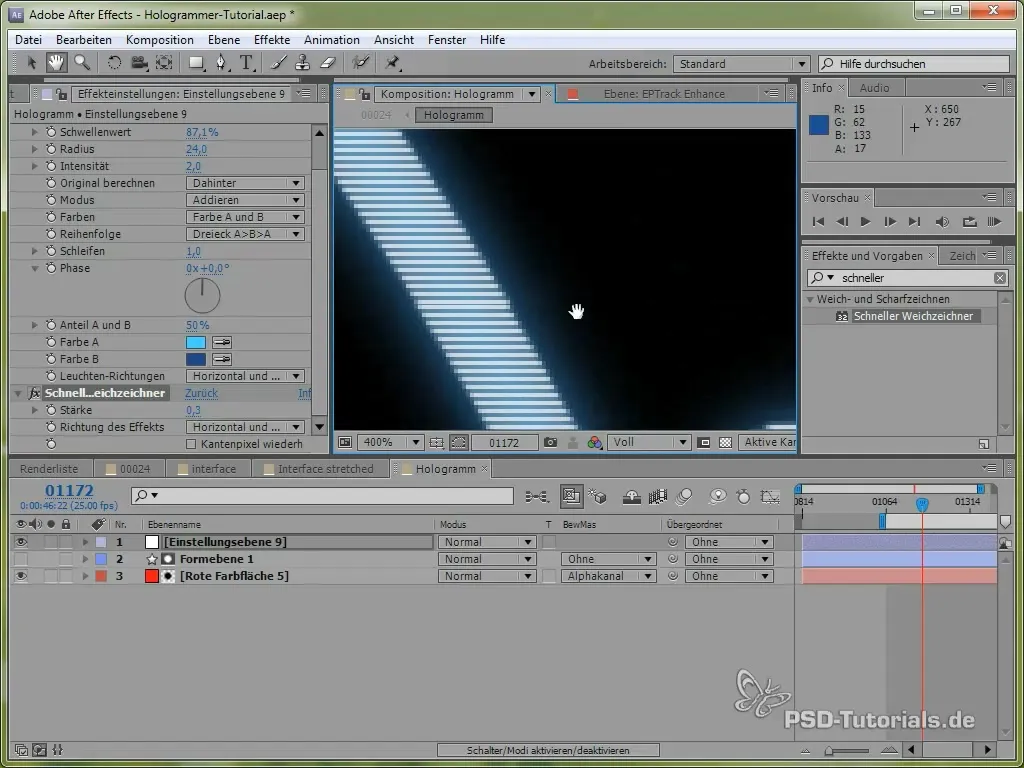Expand the Schleifen property triangle
This screenshot has width=1024, height=768.
coord(35,251)
